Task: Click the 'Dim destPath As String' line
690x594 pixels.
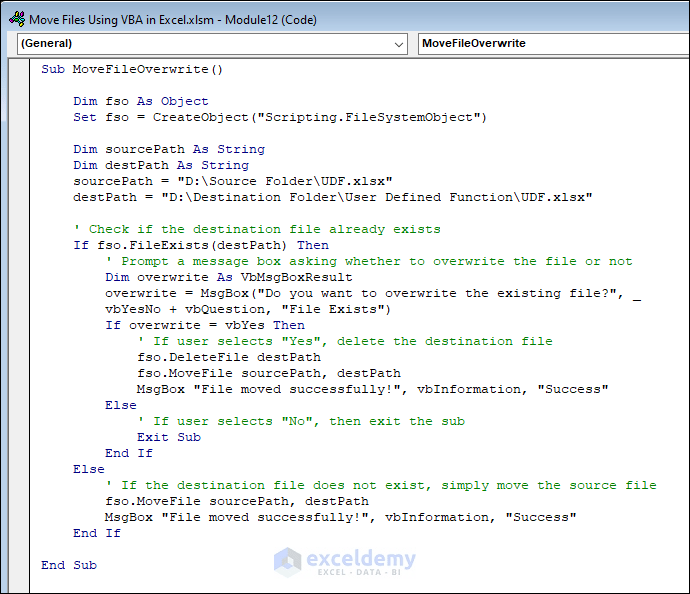Action: [161, 165]
